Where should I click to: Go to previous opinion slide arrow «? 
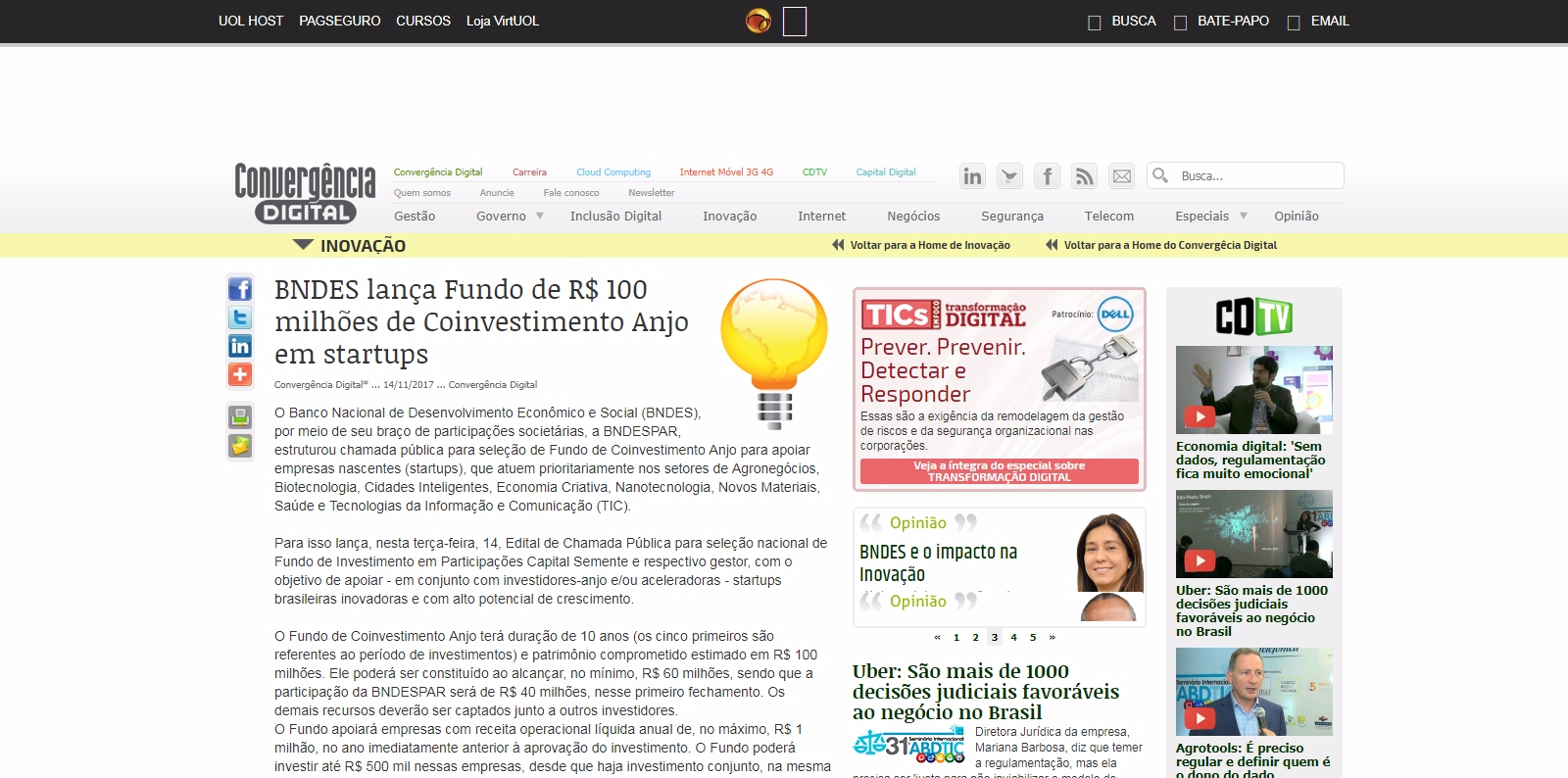click(937, 637)
